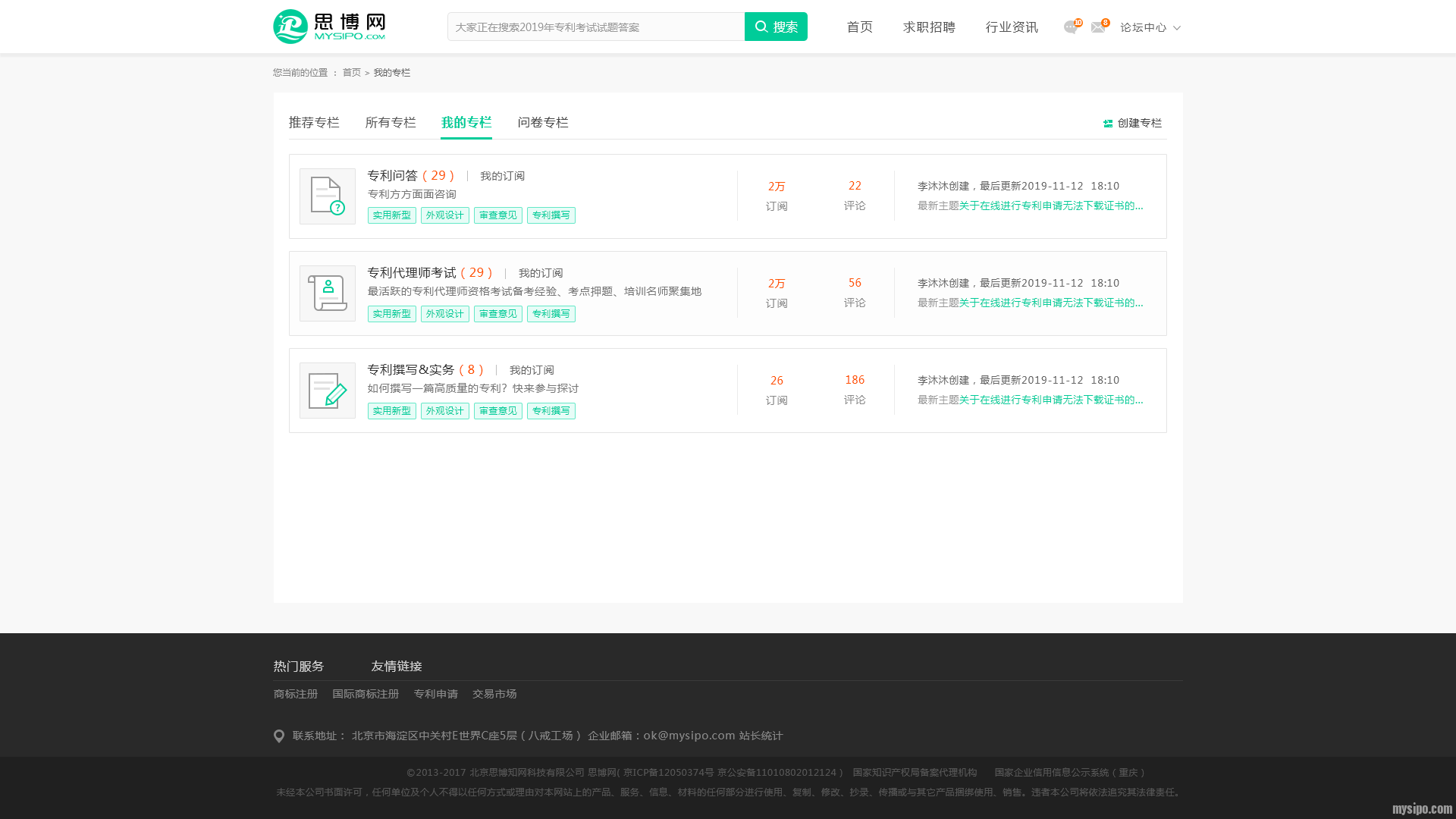Open the envelope messages icon
Viewport: 1456px width, 819px height.
click(1097, 27)
